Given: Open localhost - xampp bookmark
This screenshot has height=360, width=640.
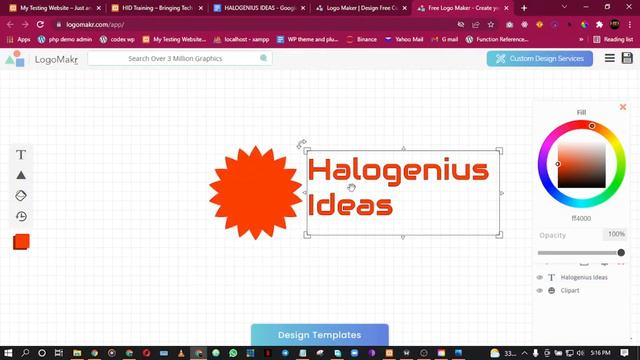Looking at the screenshot, I should coord(242,40).
